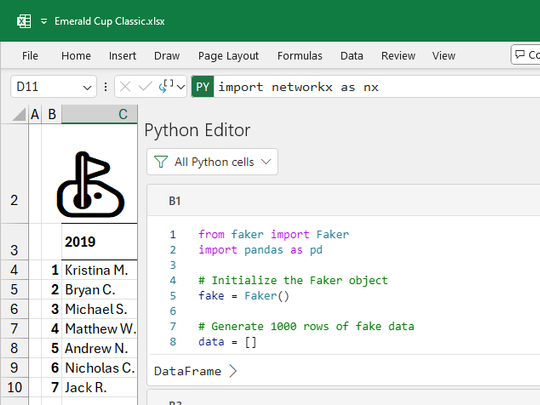Confirm the formula entry with checkmark icon

tap(145, 87)
